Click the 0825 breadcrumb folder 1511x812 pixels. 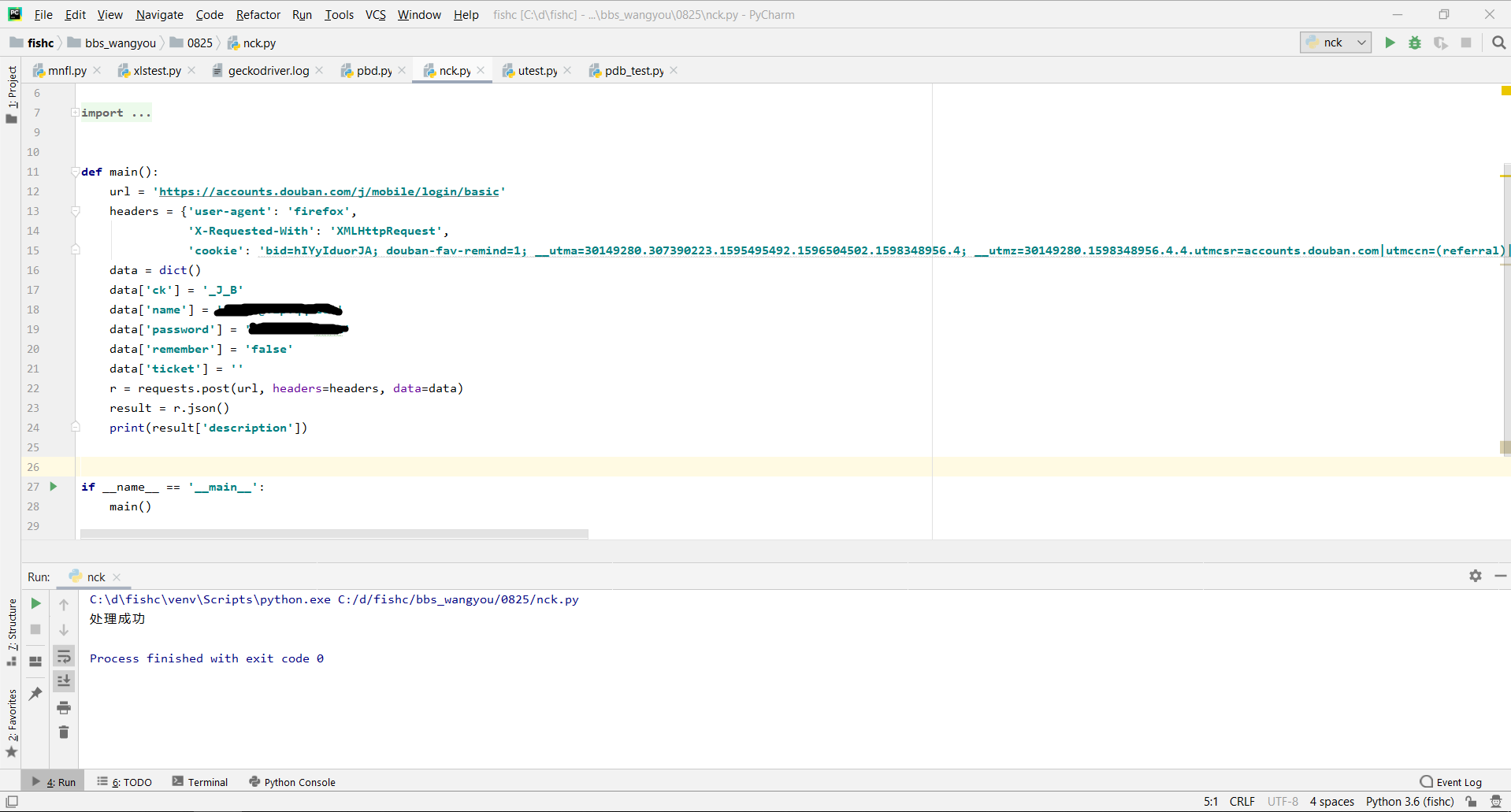tap(191, 43)
